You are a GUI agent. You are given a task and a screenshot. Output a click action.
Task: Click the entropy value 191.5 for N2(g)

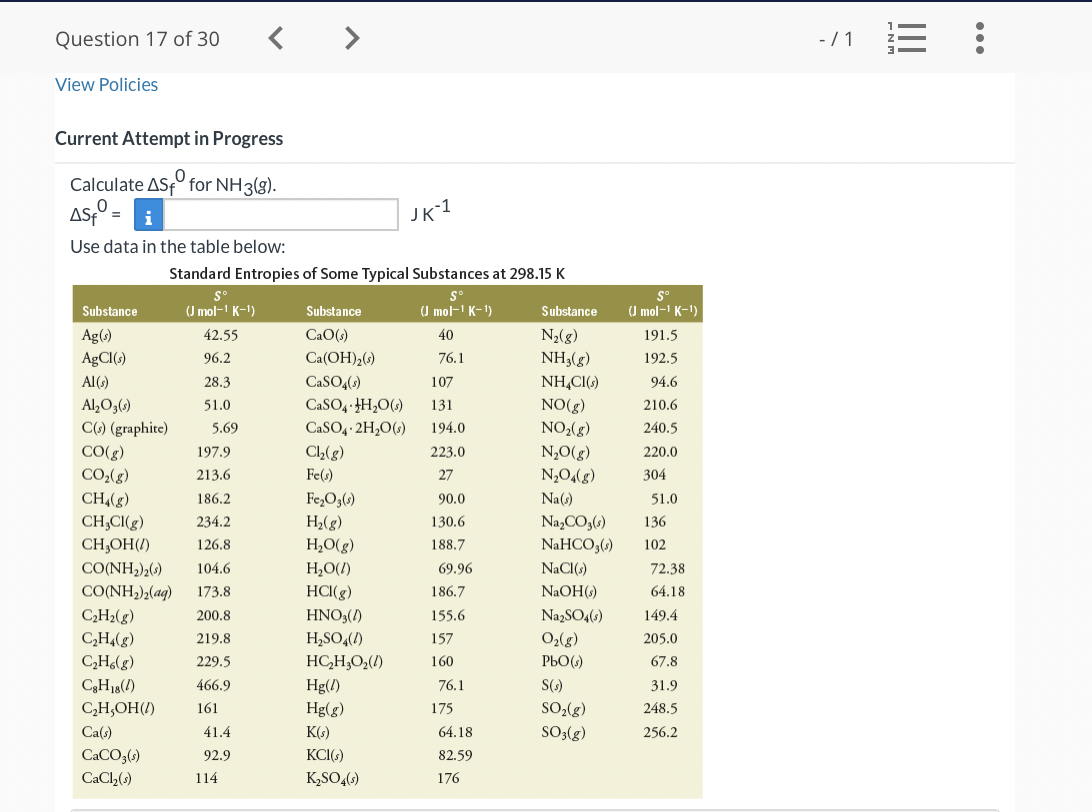pyautogui.click(x=661, y=334)
